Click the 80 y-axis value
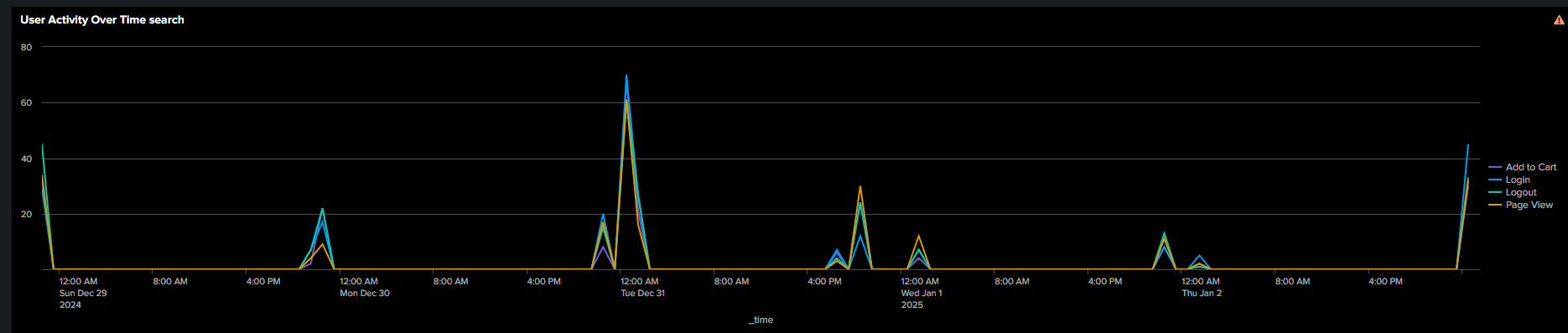 [27, 47]
